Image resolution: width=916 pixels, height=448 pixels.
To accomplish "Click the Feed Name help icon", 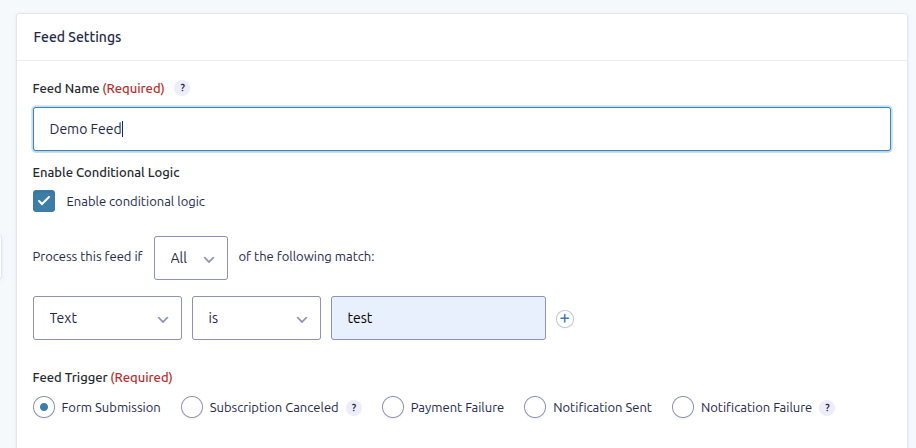I will coord(182,88).
